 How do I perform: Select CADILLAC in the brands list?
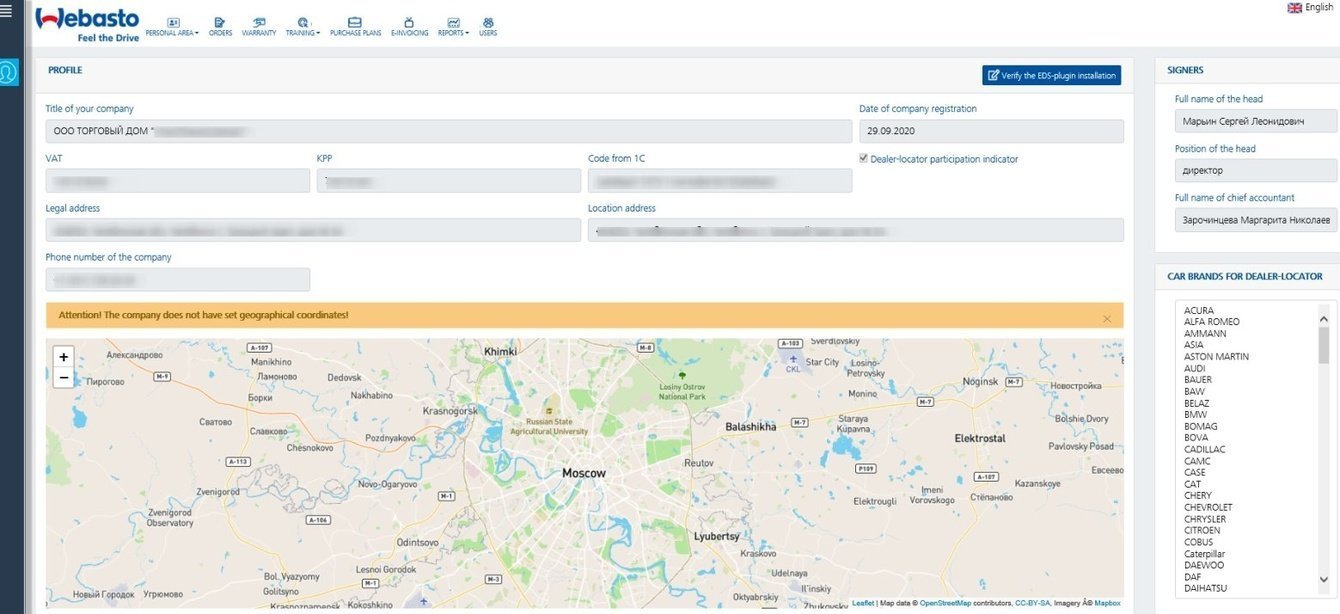pyautogui.click(x=1204, y=450)
